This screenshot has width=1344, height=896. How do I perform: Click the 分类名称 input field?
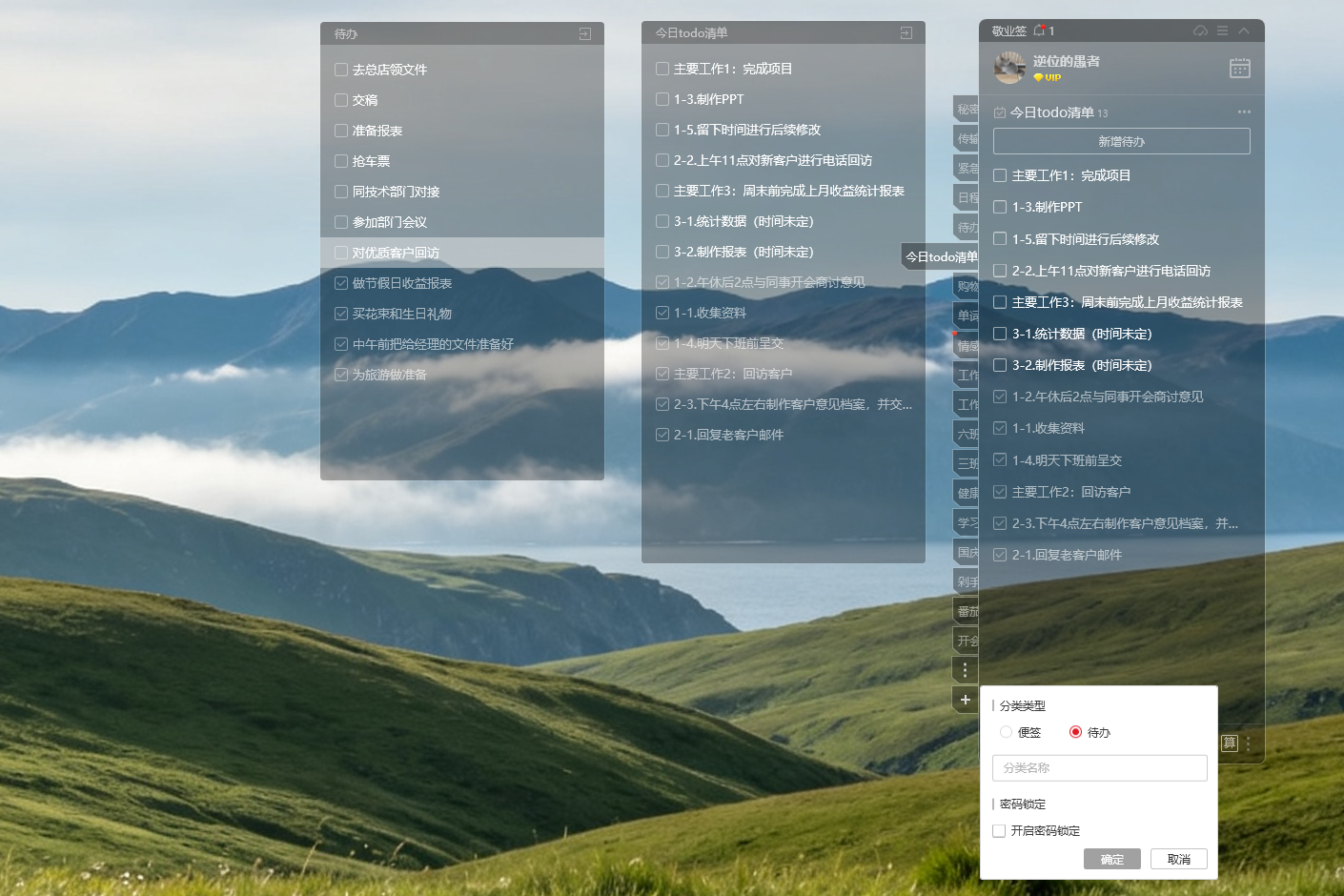(1100, 768)
